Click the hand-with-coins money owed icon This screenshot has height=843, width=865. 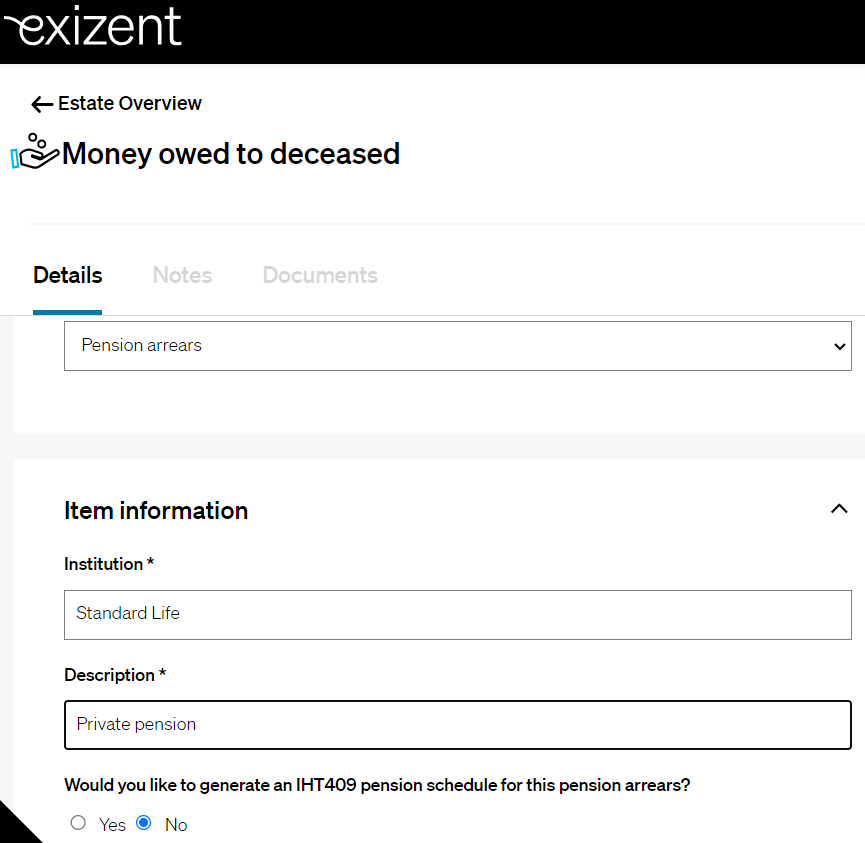tap(36, 152)
